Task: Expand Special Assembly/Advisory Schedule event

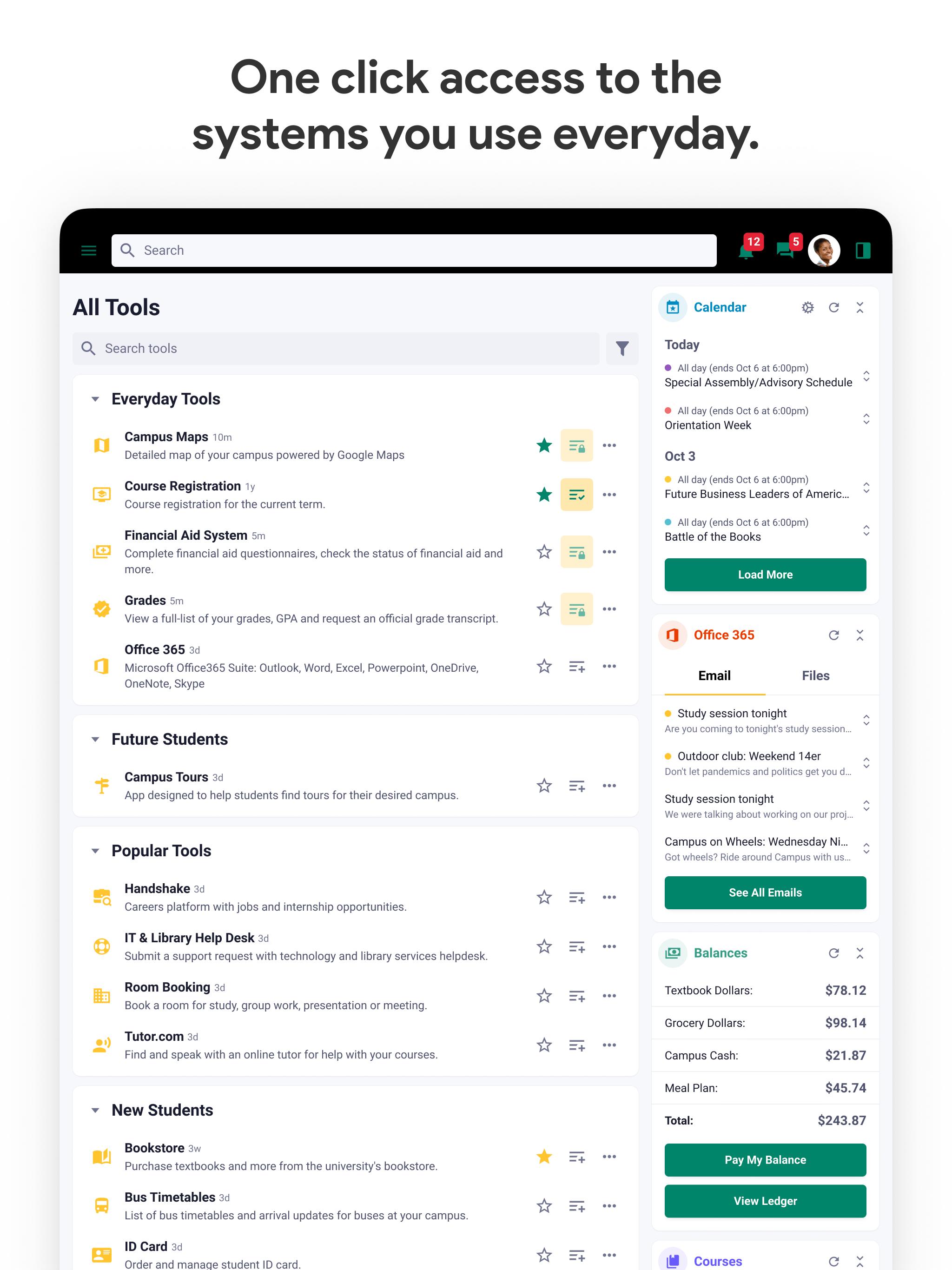Action: (866, 376)
